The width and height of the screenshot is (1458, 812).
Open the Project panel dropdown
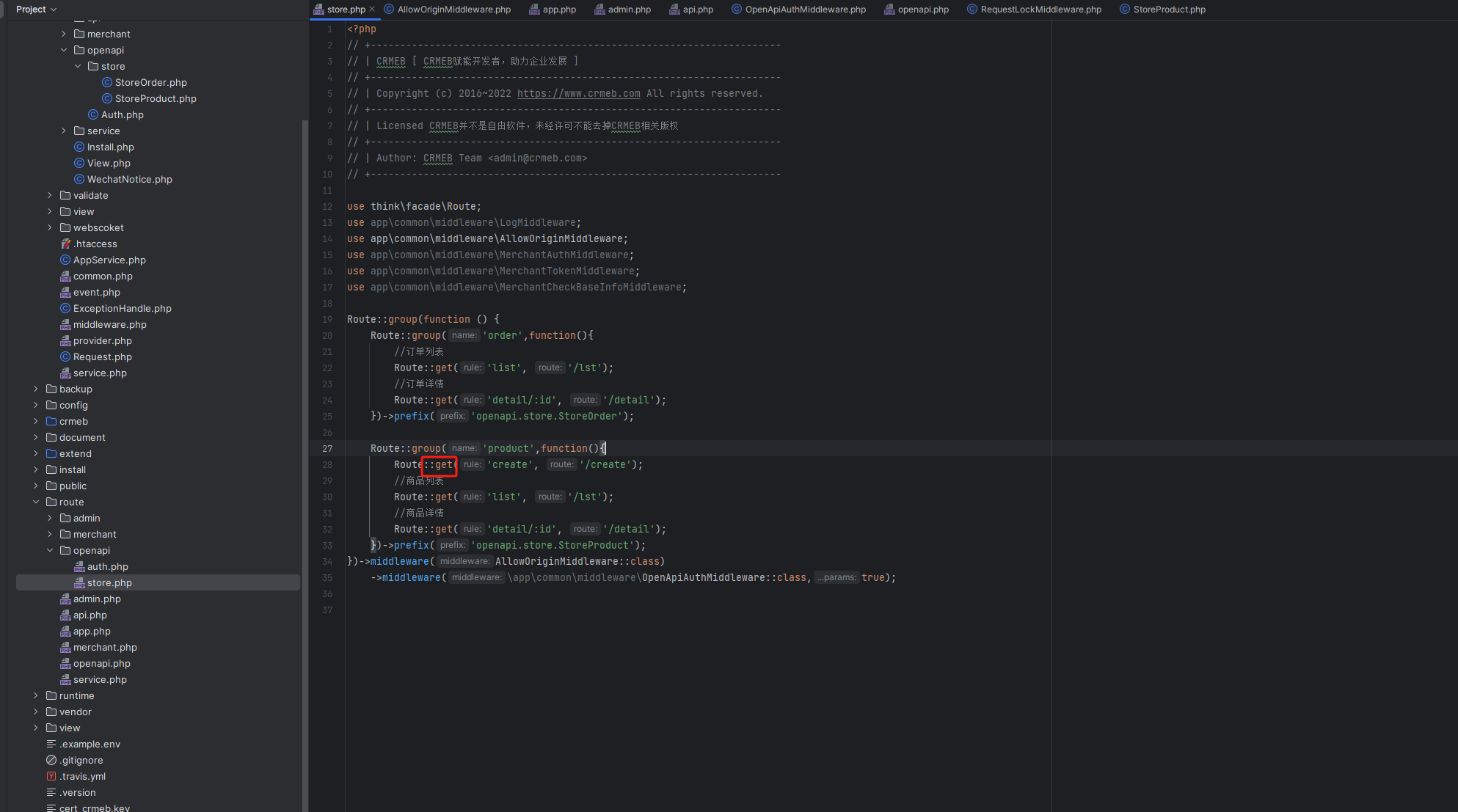click(x=36, y=10)
